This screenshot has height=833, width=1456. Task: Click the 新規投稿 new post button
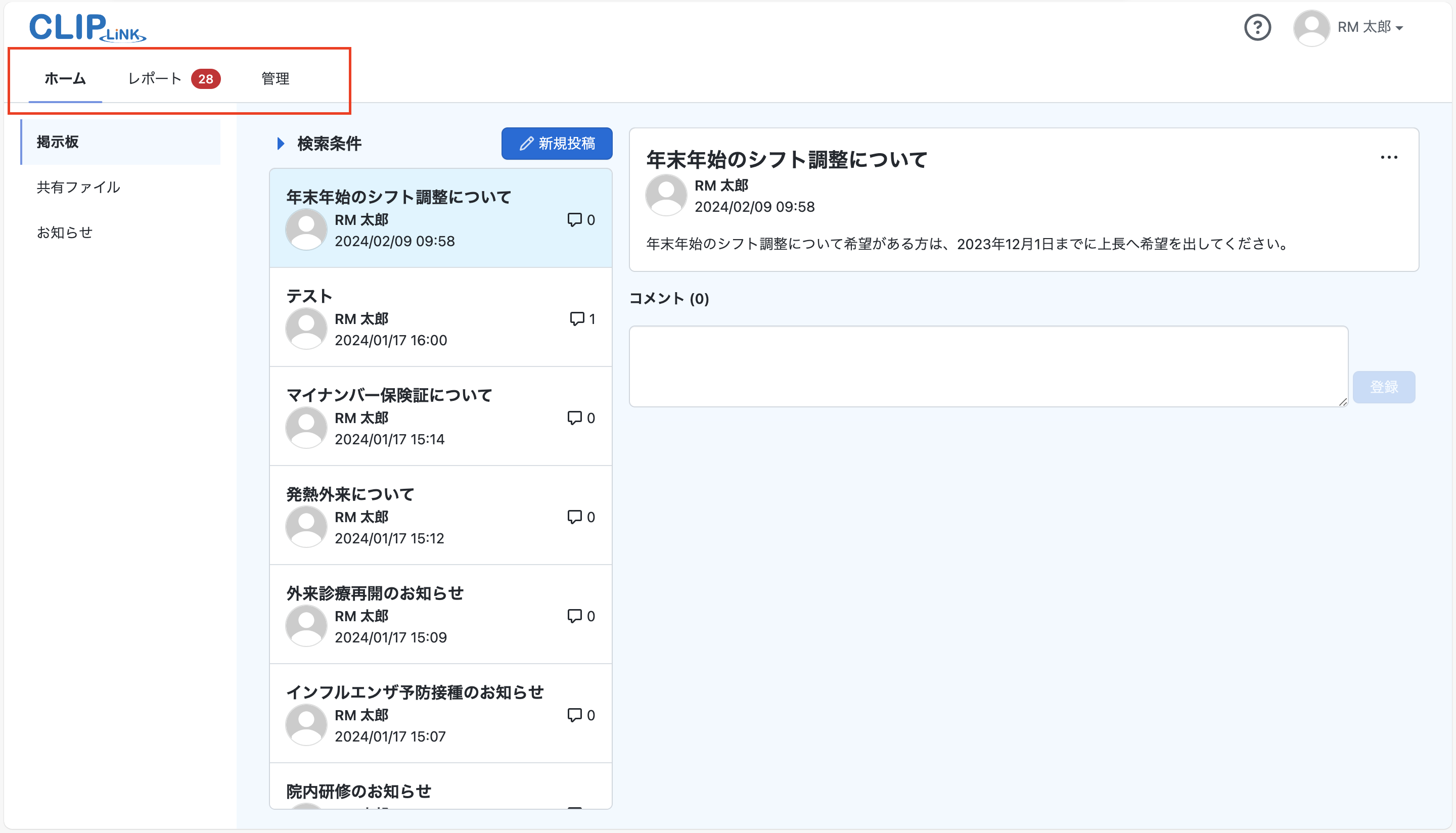(x=557, y=144)
